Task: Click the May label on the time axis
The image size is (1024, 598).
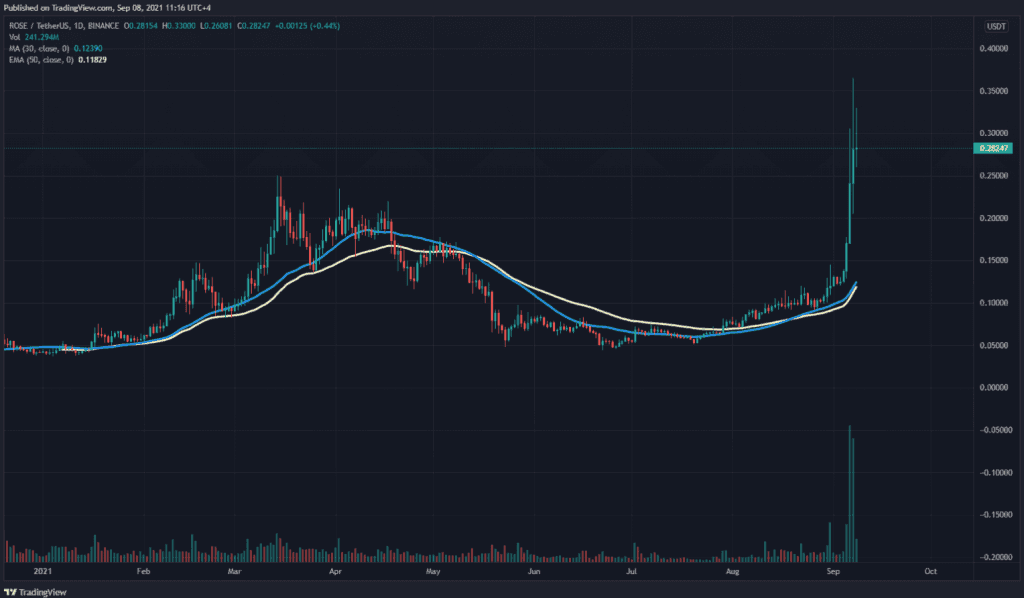Action: 432,571
